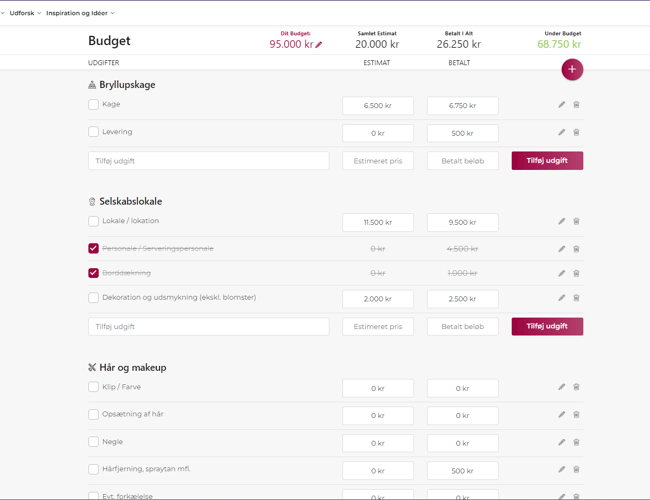Click the round plus add button

click(x=572, y=69)
